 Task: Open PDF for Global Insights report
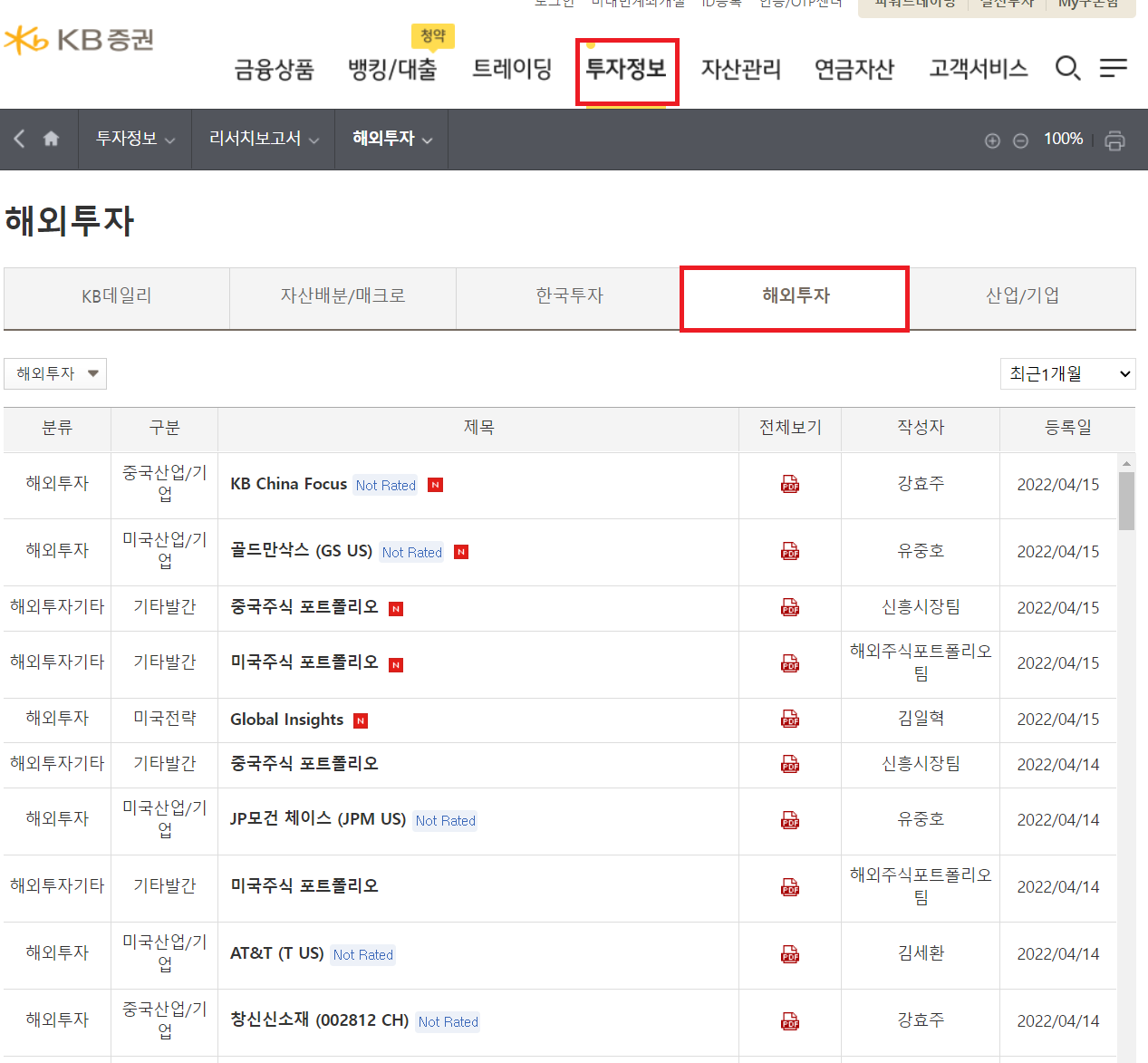point(790,720)
